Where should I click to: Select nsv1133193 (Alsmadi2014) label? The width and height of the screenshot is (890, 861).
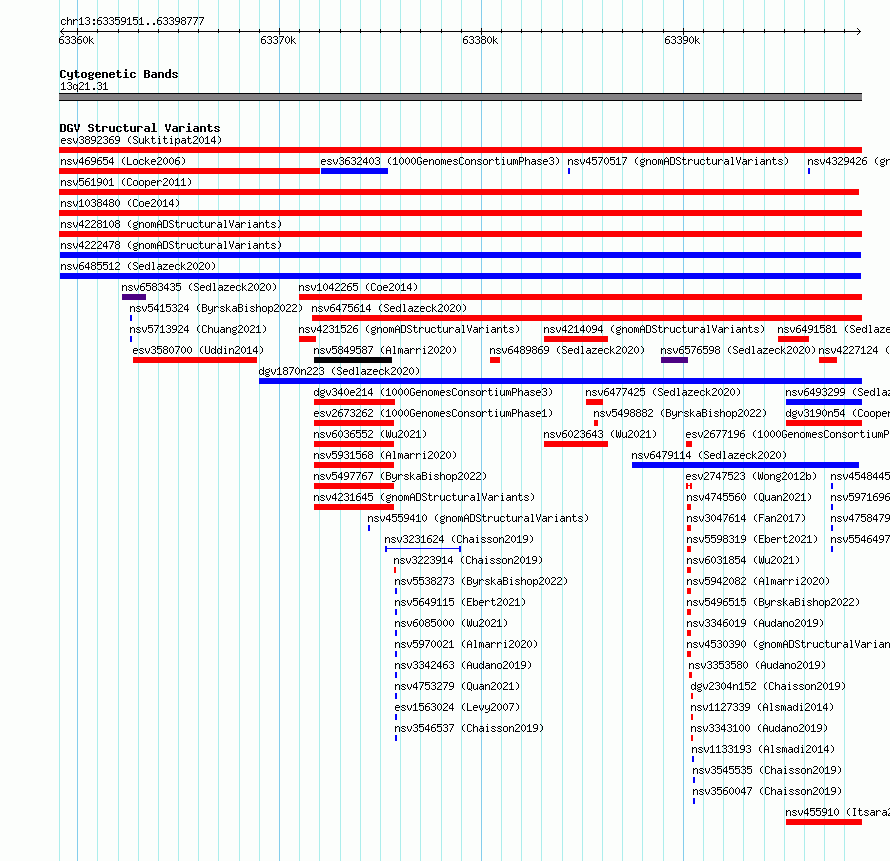763,749
